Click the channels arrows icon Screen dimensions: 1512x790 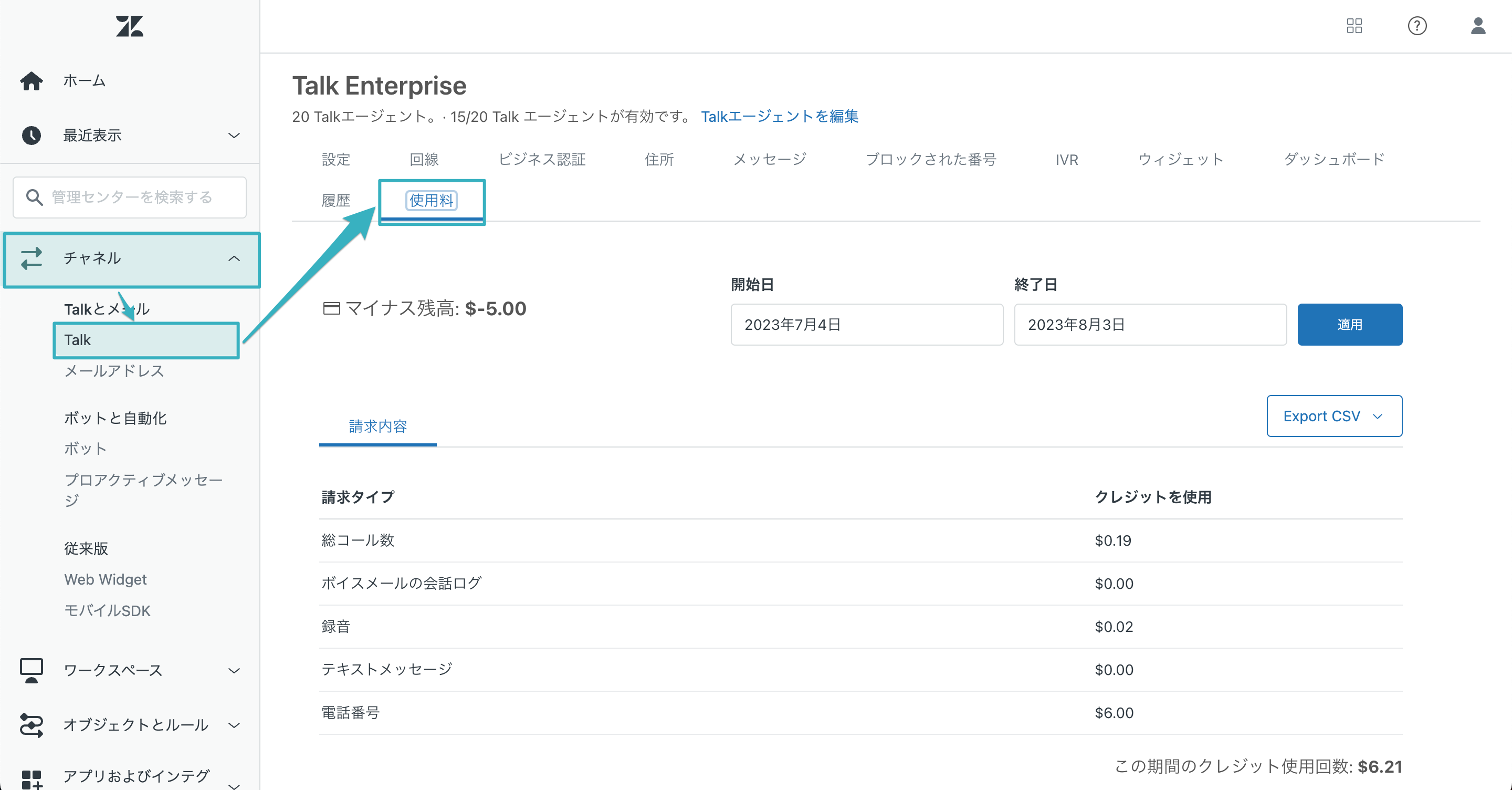tap(31, 258)
